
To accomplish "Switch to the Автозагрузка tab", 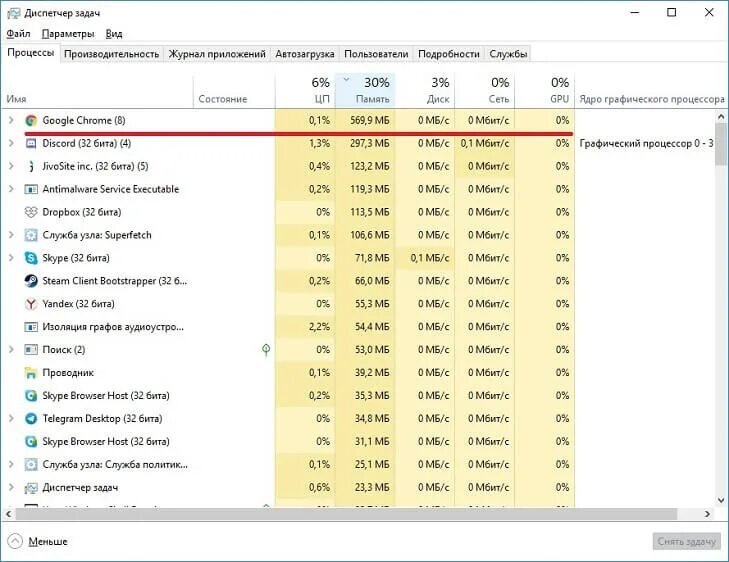I will [x=305, y=54].
